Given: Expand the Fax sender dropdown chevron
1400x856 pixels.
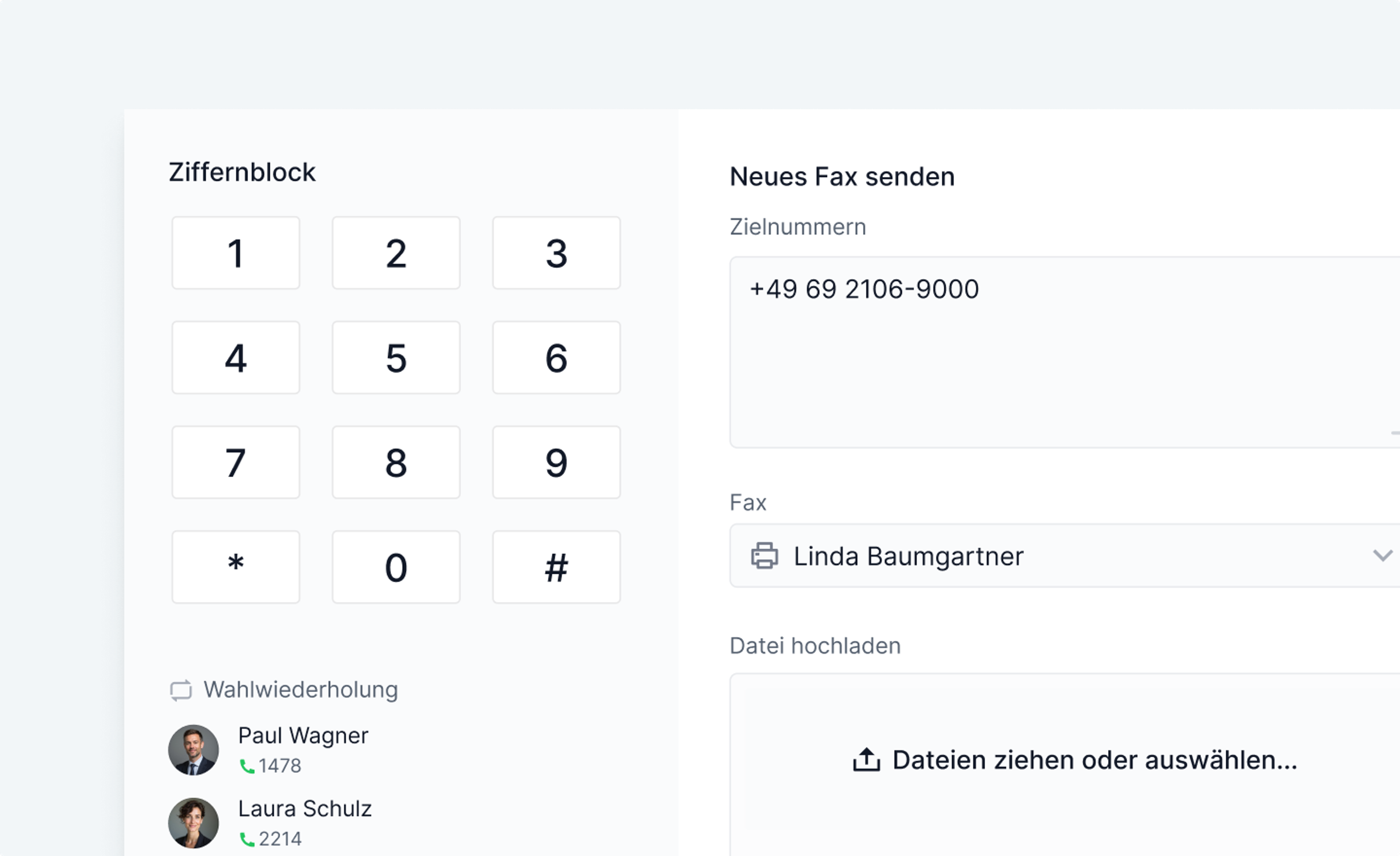Looking at the screenshot, I should click(1382, 555).
